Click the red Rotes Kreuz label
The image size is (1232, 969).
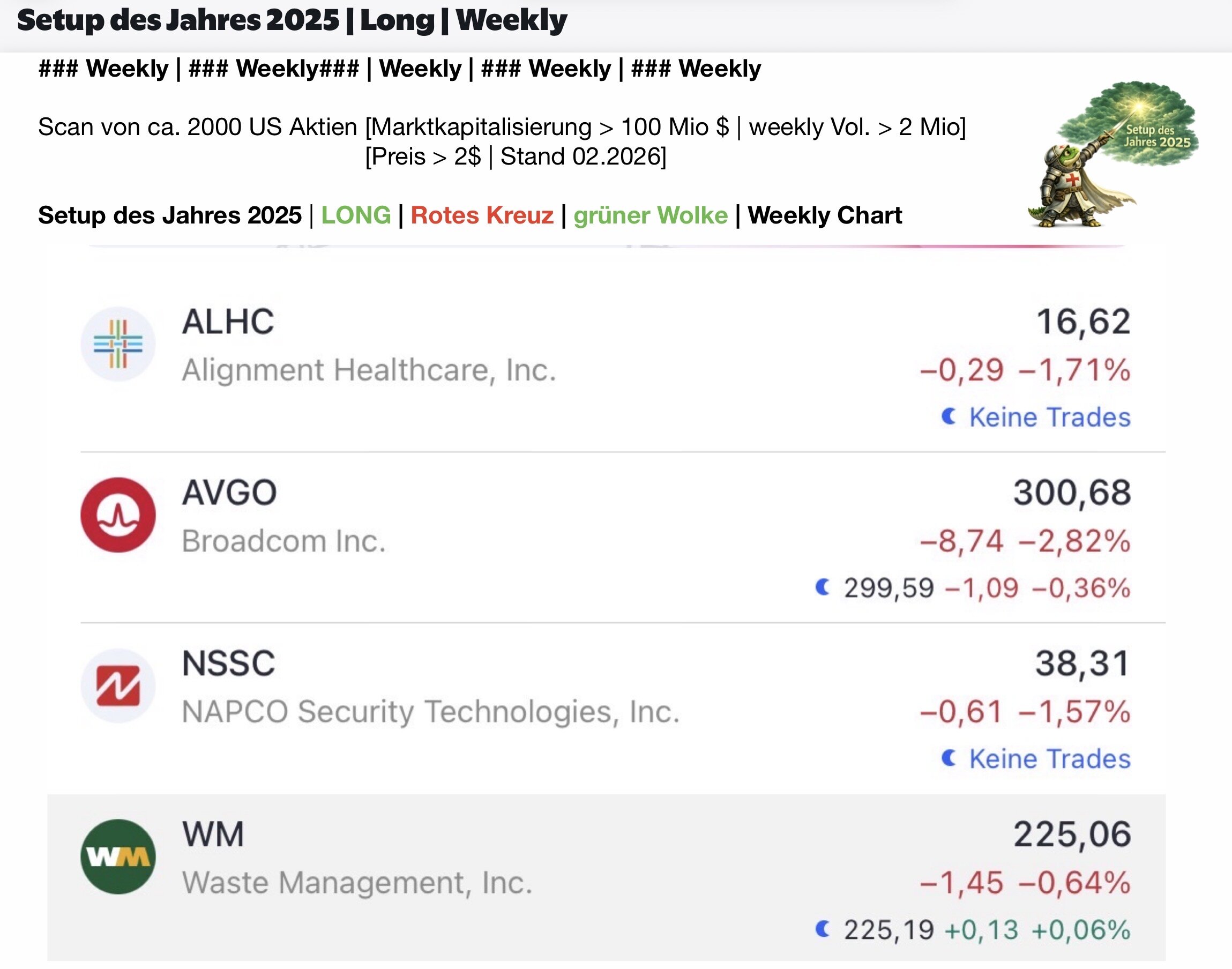482,215
